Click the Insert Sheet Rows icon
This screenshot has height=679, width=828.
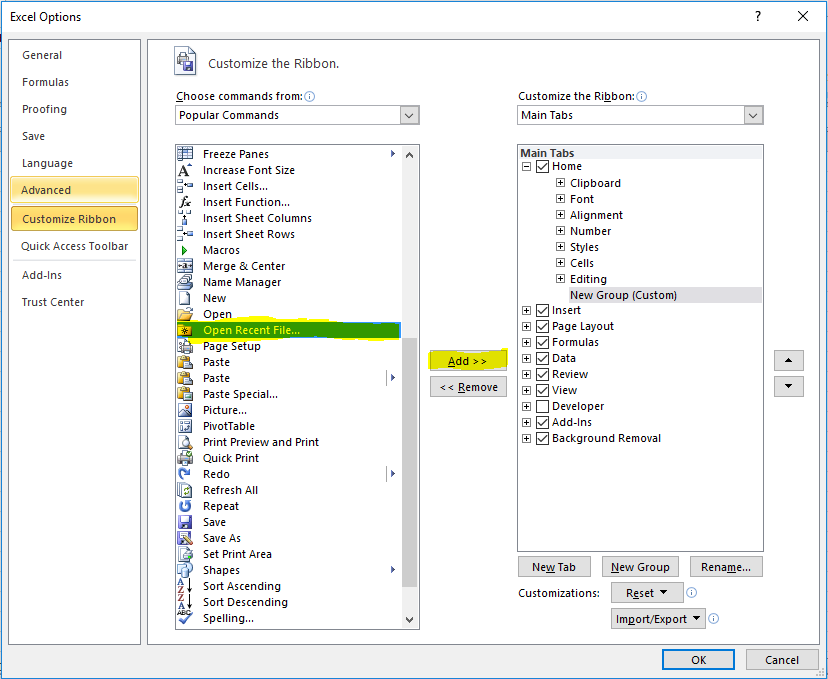[x=185, y=234]
